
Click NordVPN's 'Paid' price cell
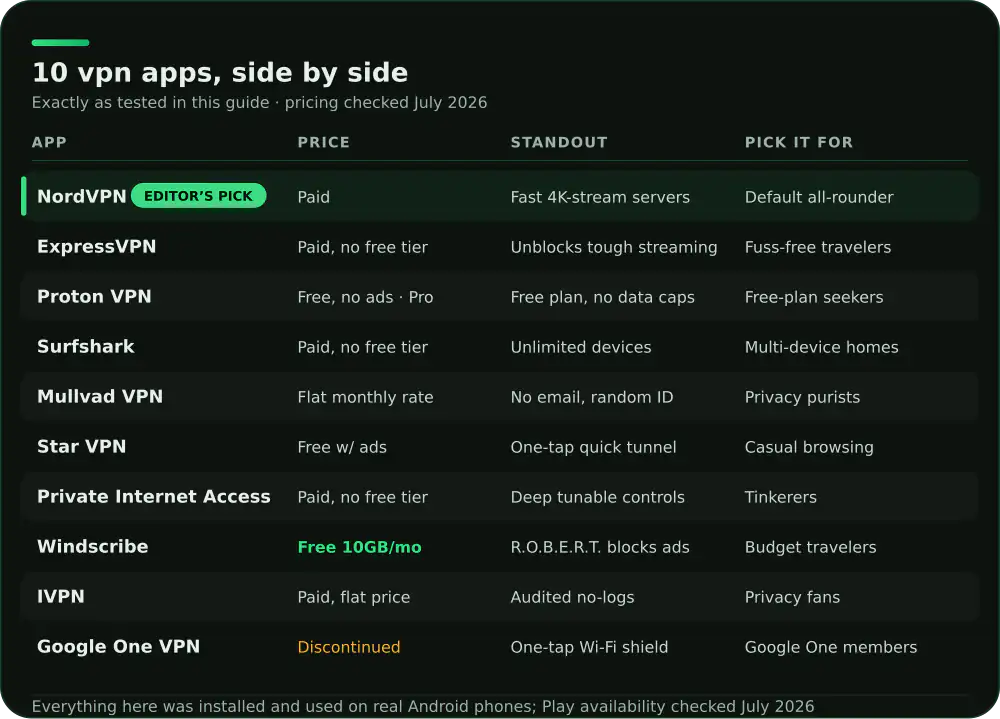pyautogui.click(x=313, y=197)
